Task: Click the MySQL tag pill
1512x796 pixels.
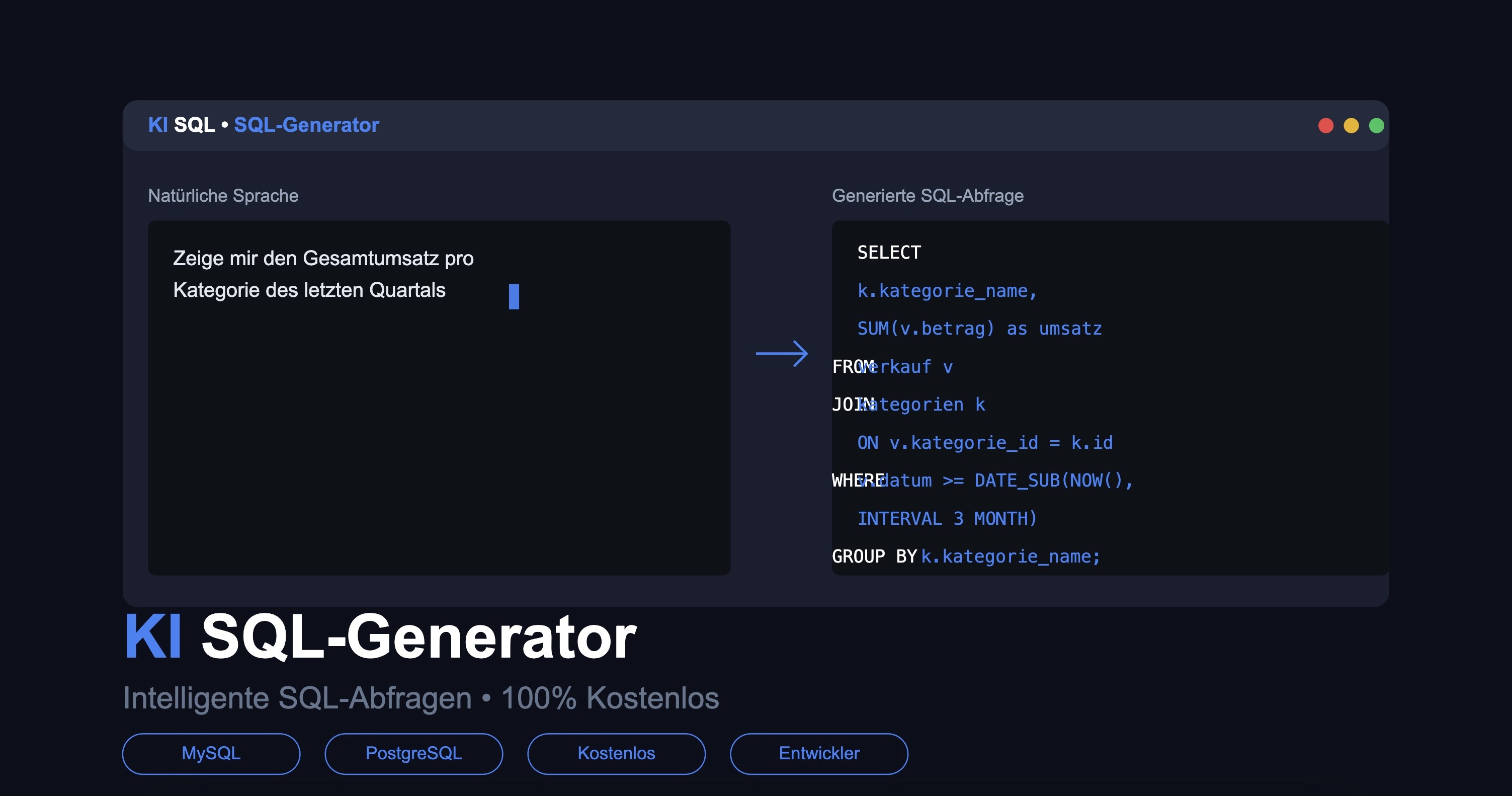Action: (211, 754)
